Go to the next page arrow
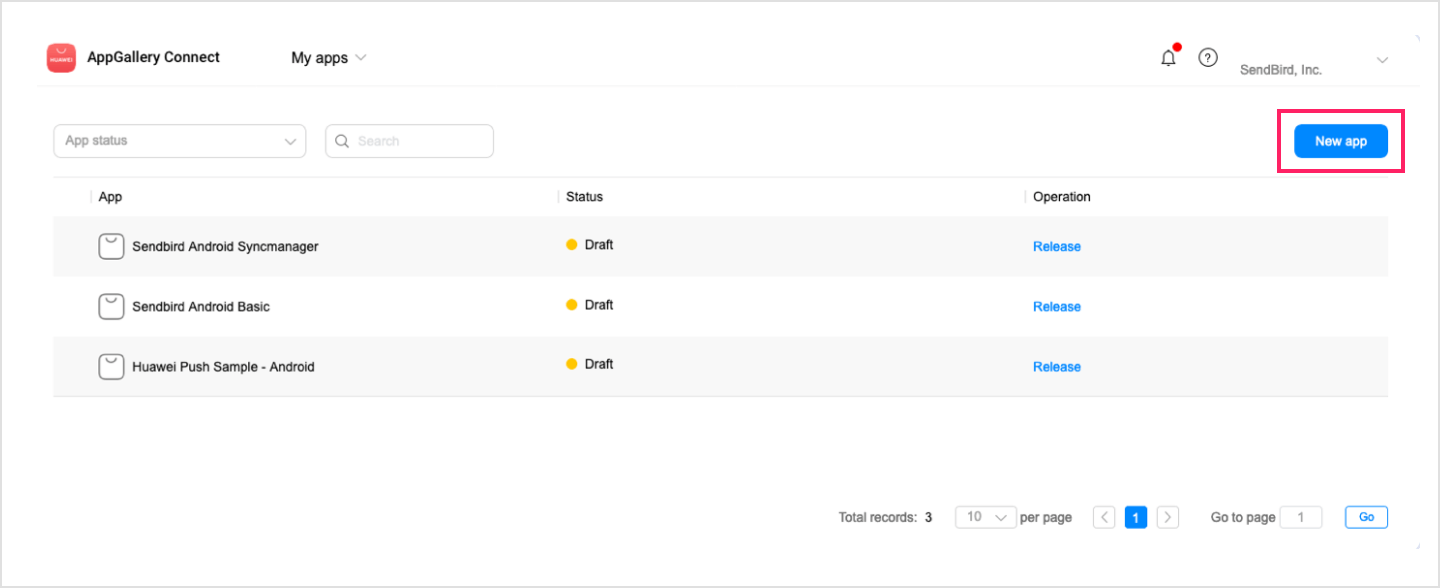This screenshot has height=588, width=1440. 1167,517
